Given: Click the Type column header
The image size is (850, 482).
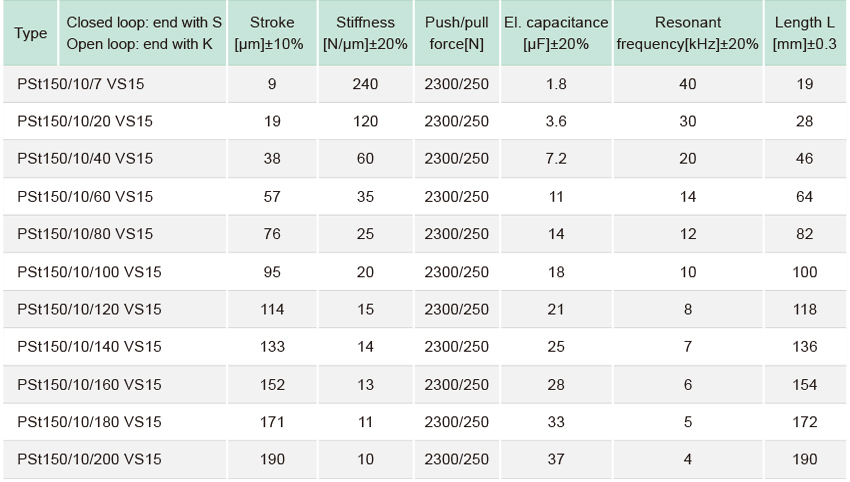Looking at the screenshot, I should (30, 33).
